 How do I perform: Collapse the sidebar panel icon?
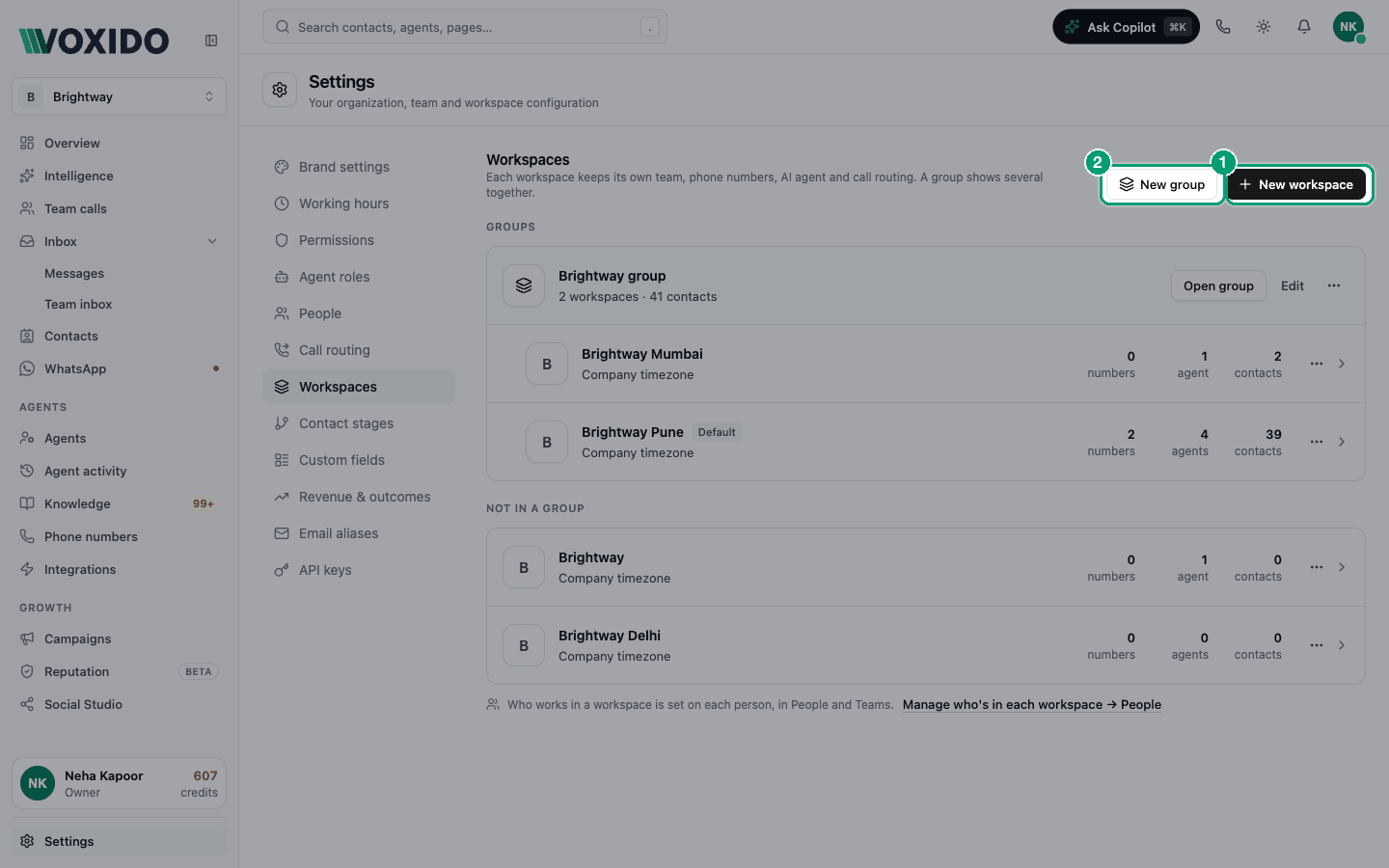pos(211,41)
